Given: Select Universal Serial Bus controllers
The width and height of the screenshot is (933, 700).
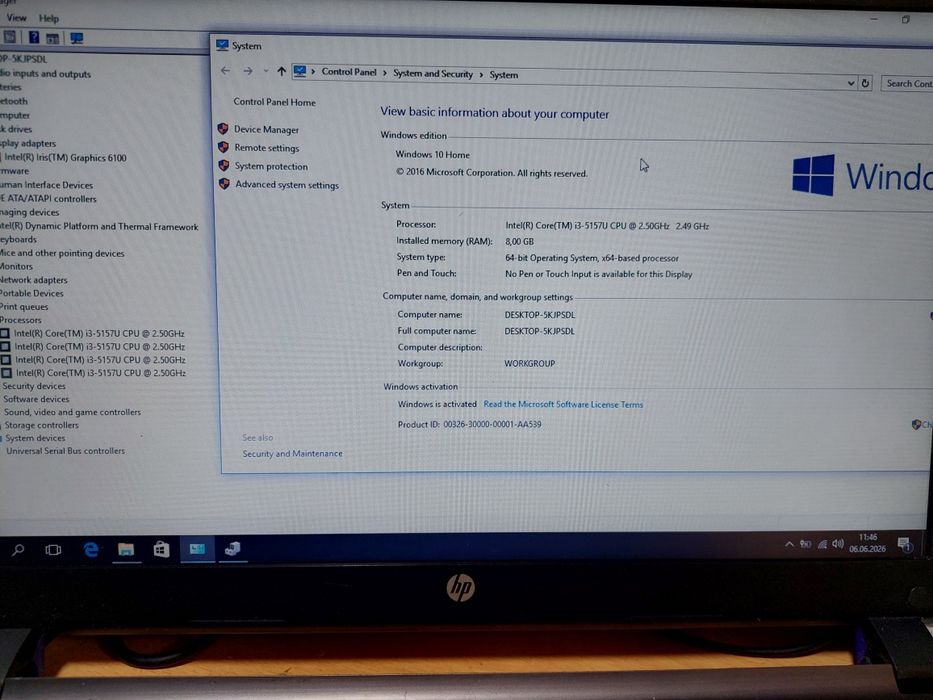Looking at the screenshot, I should point(65,451).
